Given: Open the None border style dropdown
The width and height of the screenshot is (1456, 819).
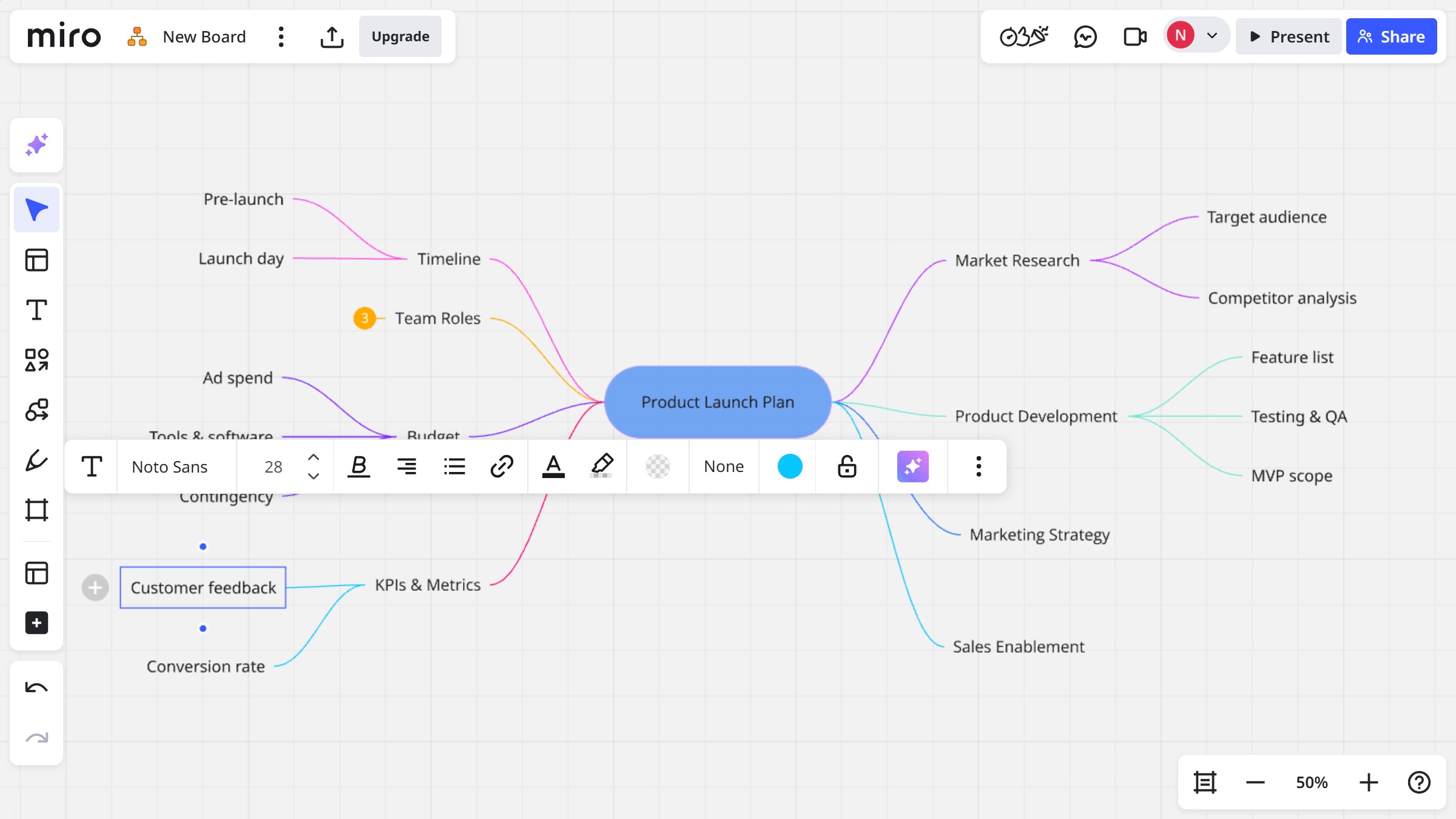Looking at the screenshot, I should [724, 467].
